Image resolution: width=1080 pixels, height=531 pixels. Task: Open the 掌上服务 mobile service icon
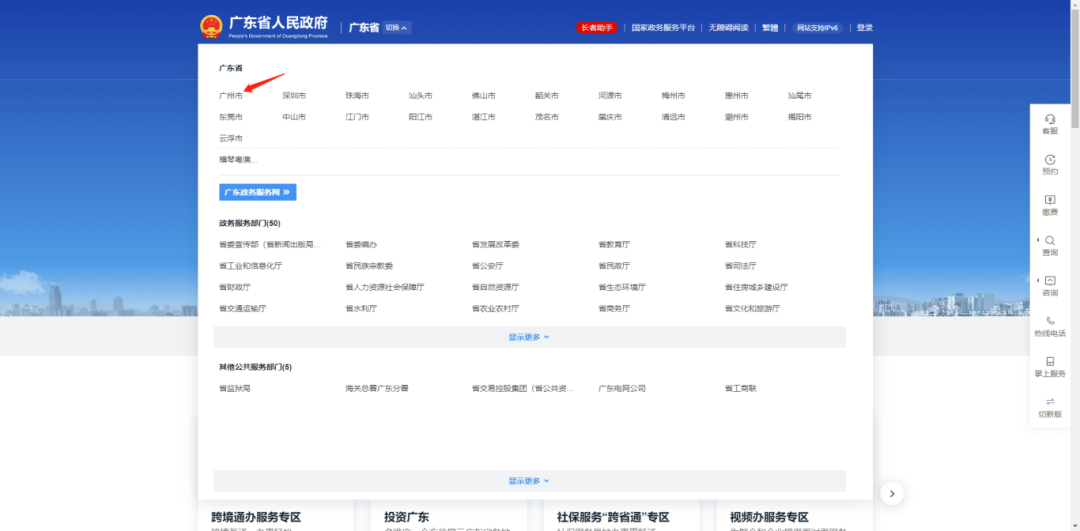(1050, 367)
